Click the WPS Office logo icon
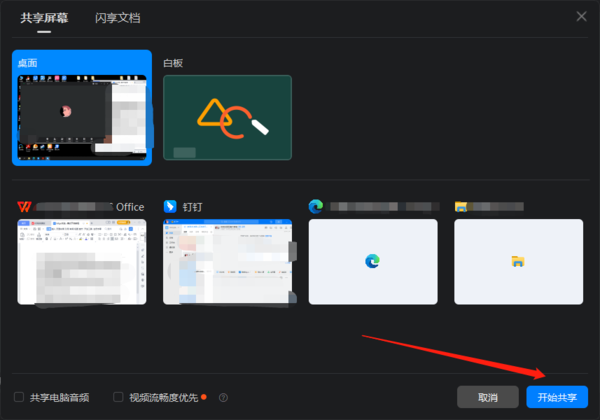The image size is (600, 420). [x=24, y=207]
